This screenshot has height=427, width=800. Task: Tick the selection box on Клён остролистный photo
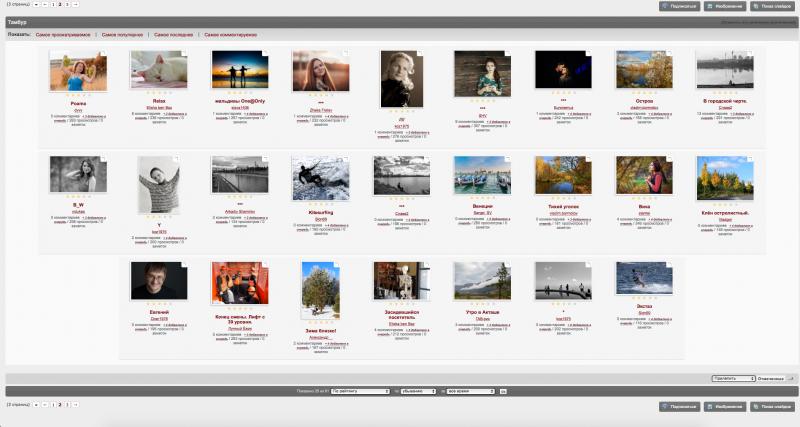click(750, 159)
